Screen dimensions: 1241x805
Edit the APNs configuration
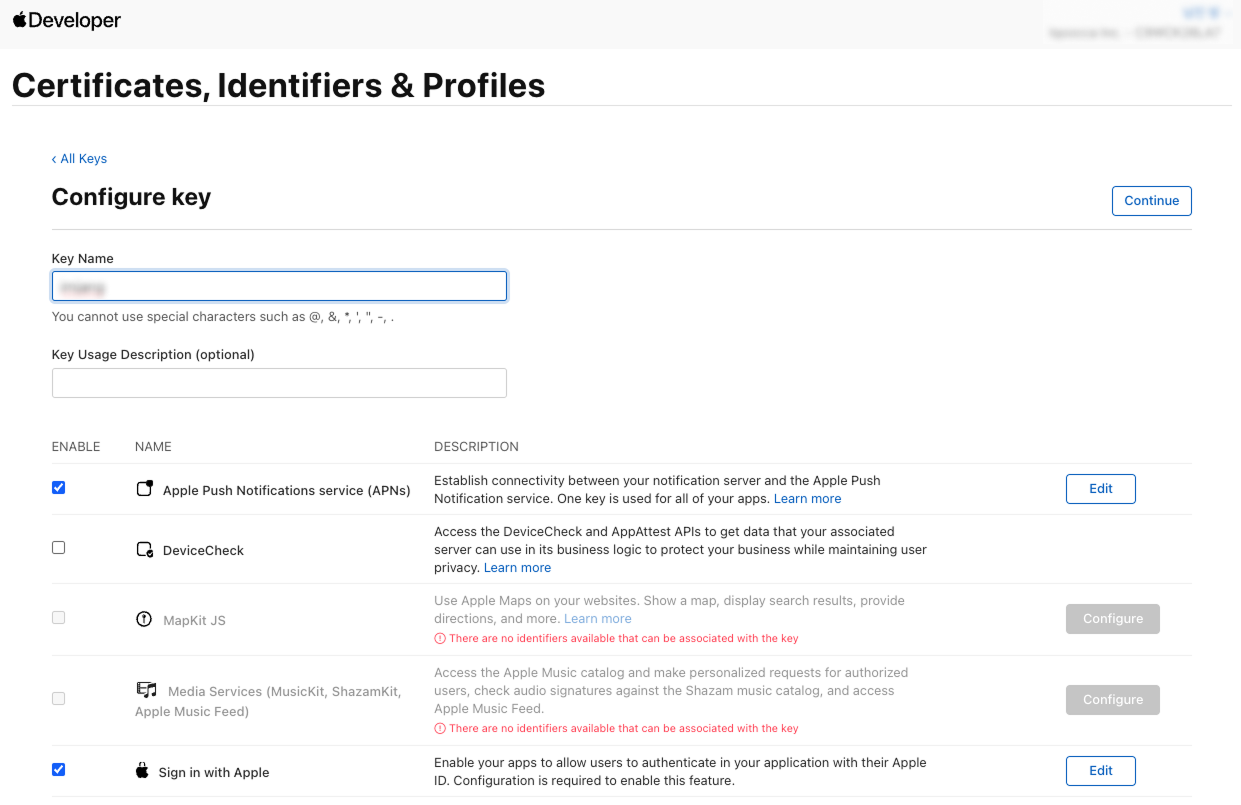[x=1100, y=489]
